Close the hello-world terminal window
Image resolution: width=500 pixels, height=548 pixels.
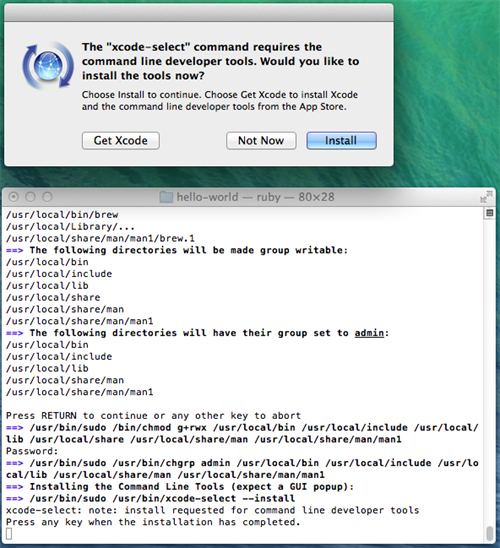tap(13, 197)
